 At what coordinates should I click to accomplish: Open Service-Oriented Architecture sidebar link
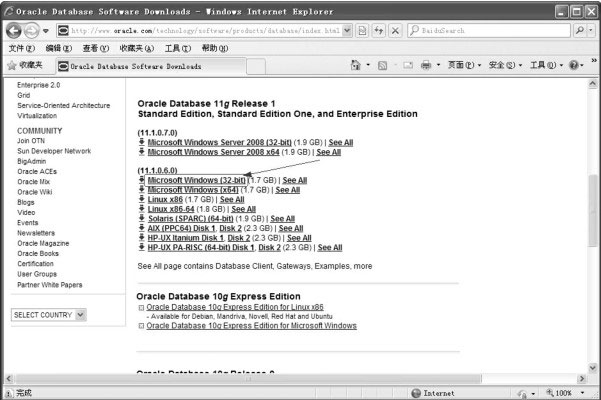pos(64,105)
